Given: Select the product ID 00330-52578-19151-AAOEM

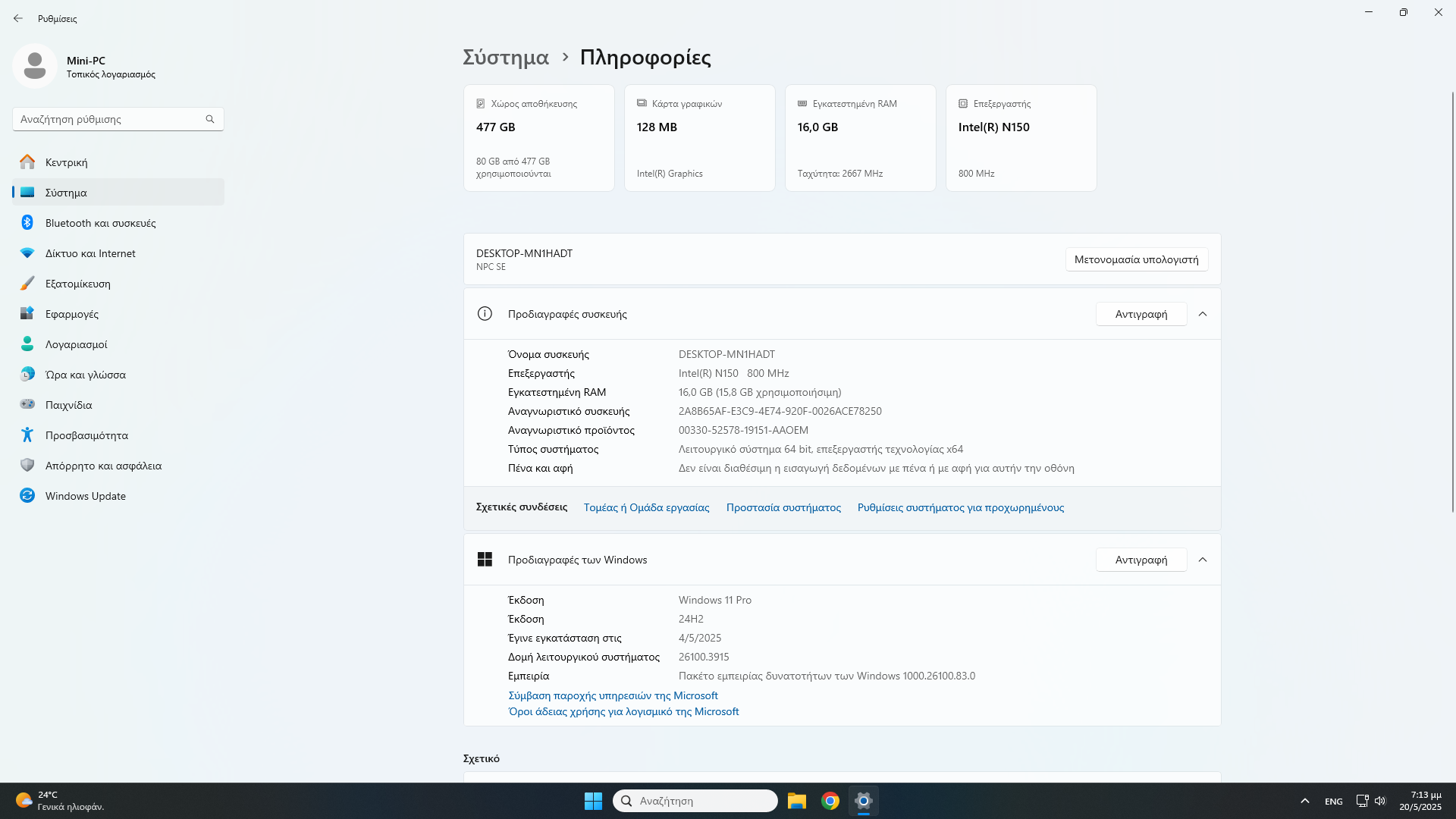Looking at the screenshot, I should click(743, 430).
